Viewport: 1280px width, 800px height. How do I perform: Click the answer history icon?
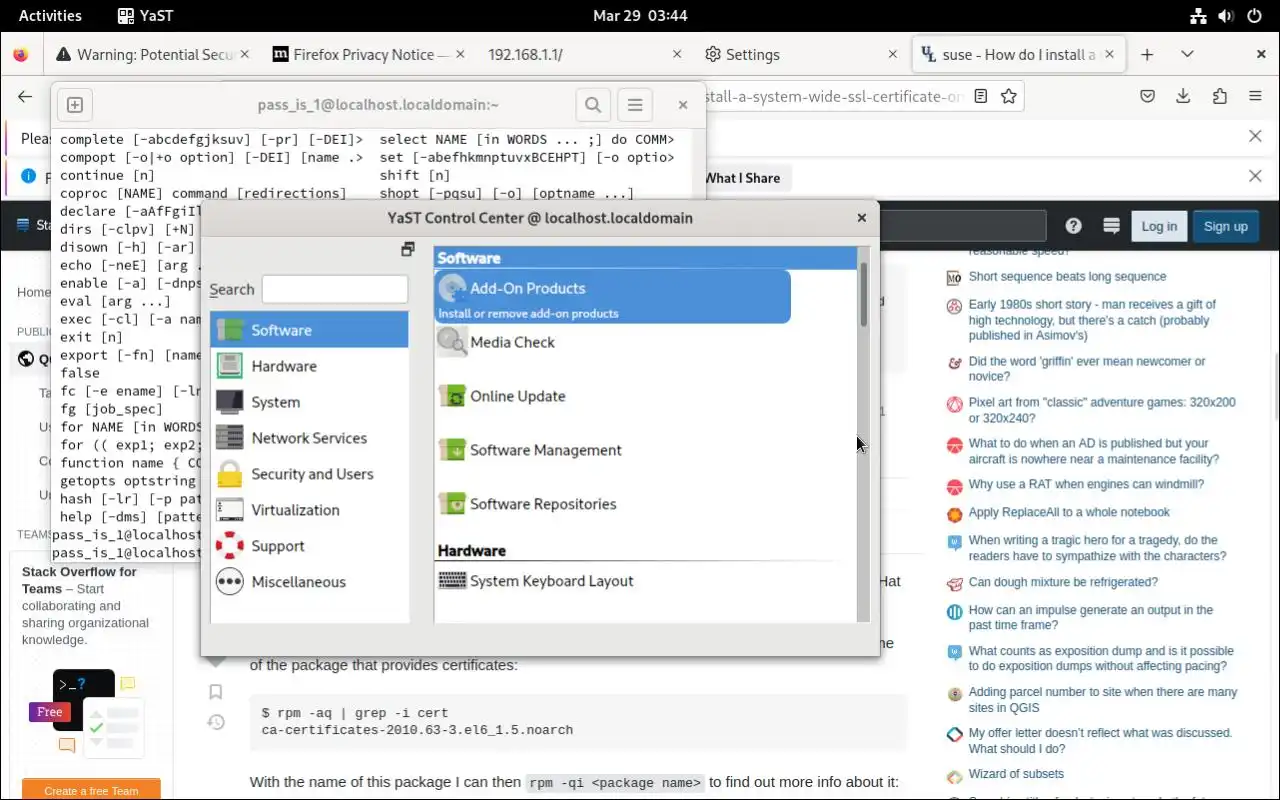(215, 722)
